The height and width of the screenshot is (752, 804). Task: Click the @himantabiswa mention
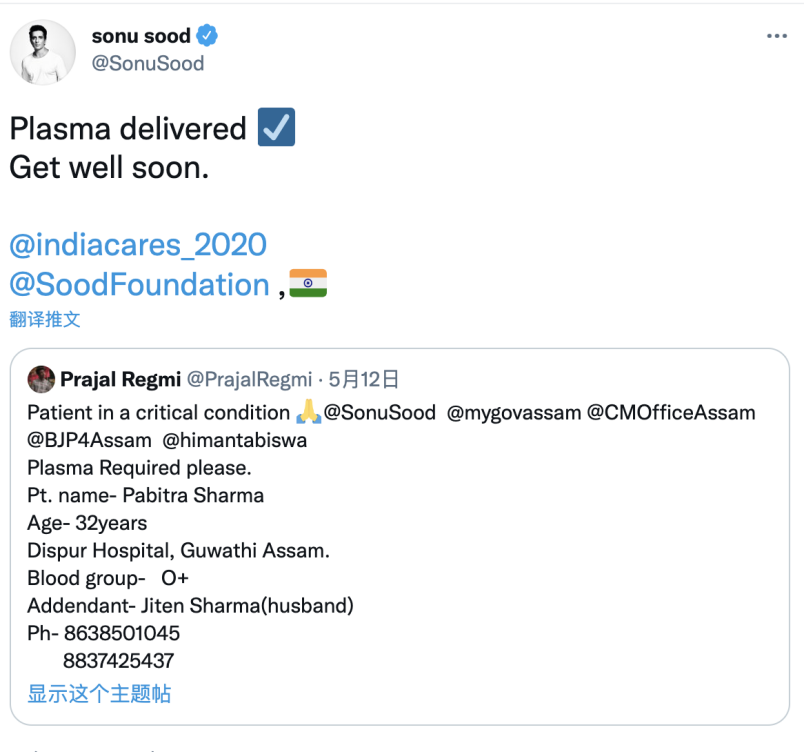tap(235, 440)
